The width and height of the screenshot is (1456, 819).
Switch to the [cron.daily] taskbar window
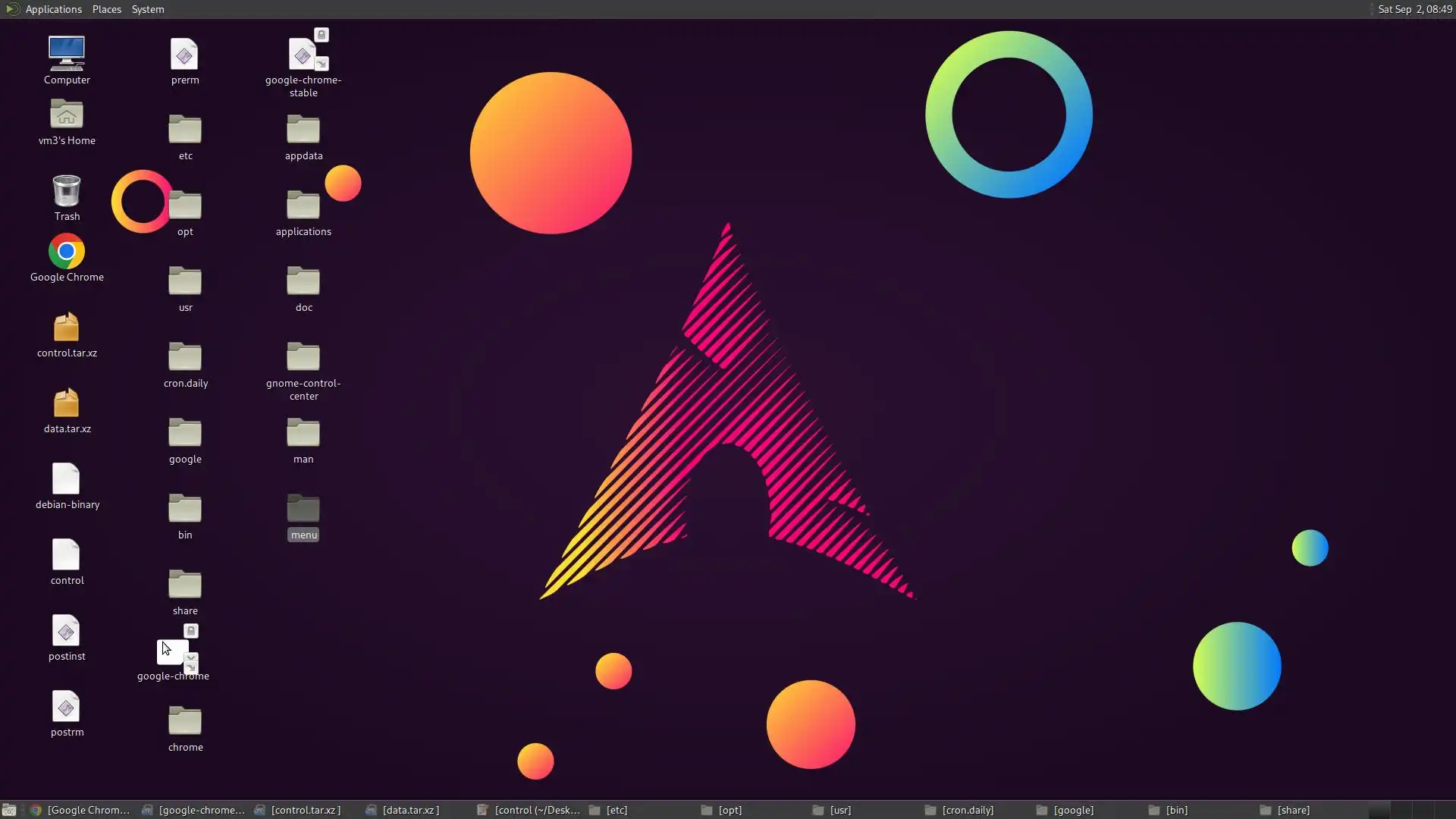click(x=967, y=810)
